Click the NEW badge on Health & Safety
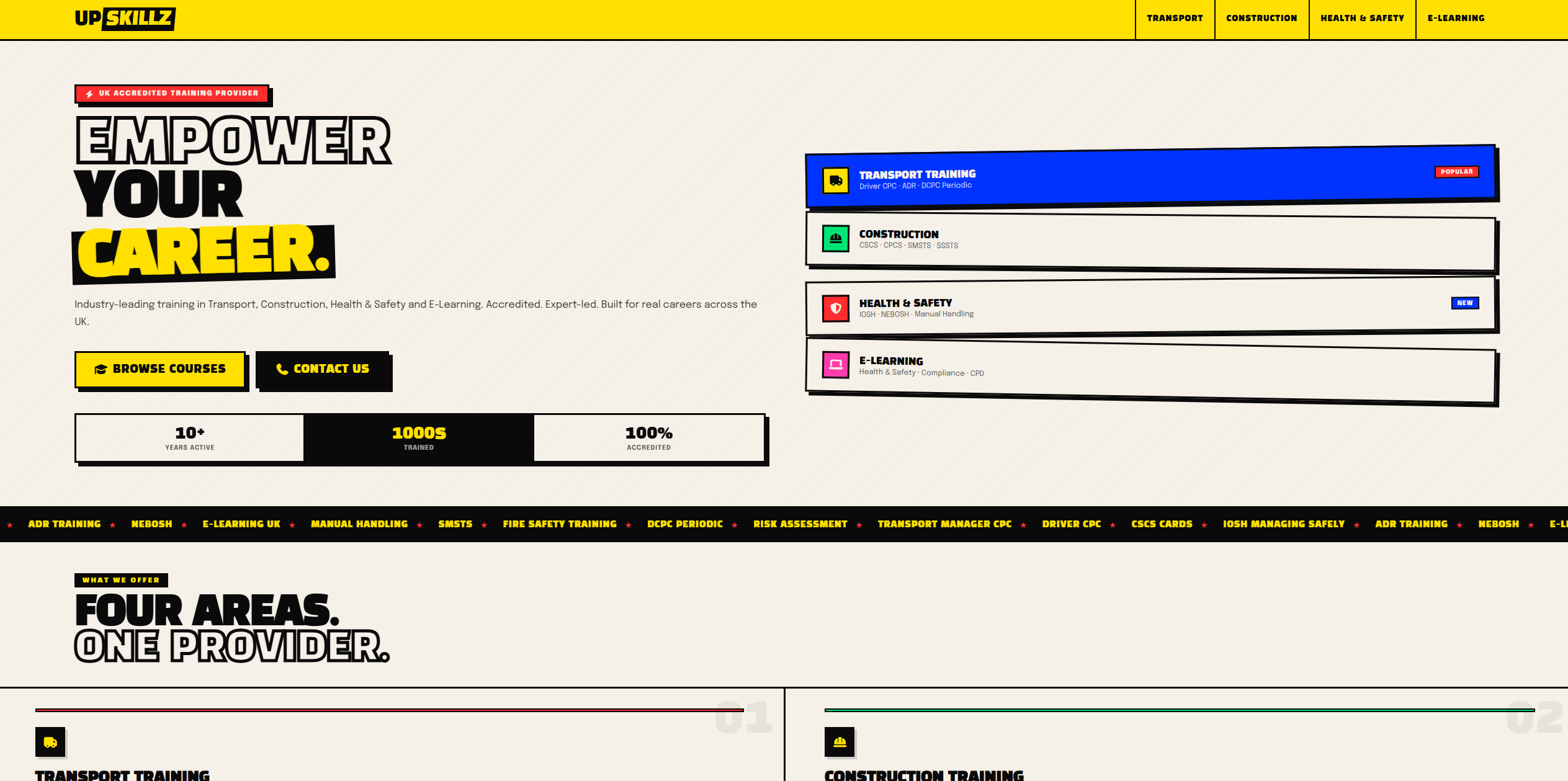Image resolution: width=1568 pixels, height=781 pixels. coord(1465,303)
